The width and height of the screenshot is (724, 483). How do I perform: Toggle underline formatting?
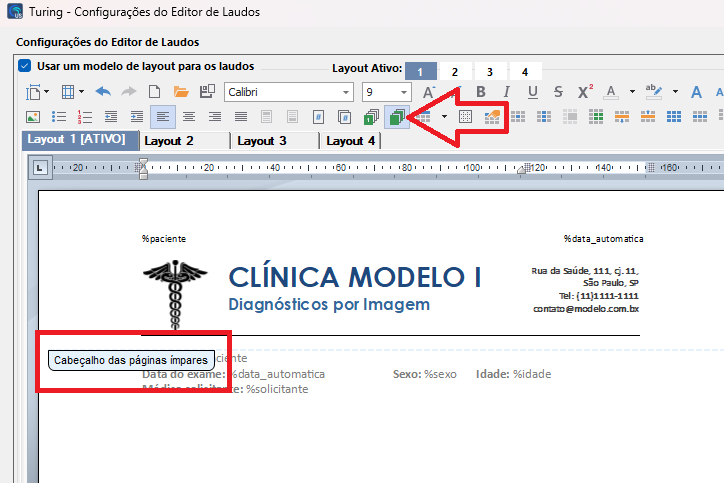533,92
